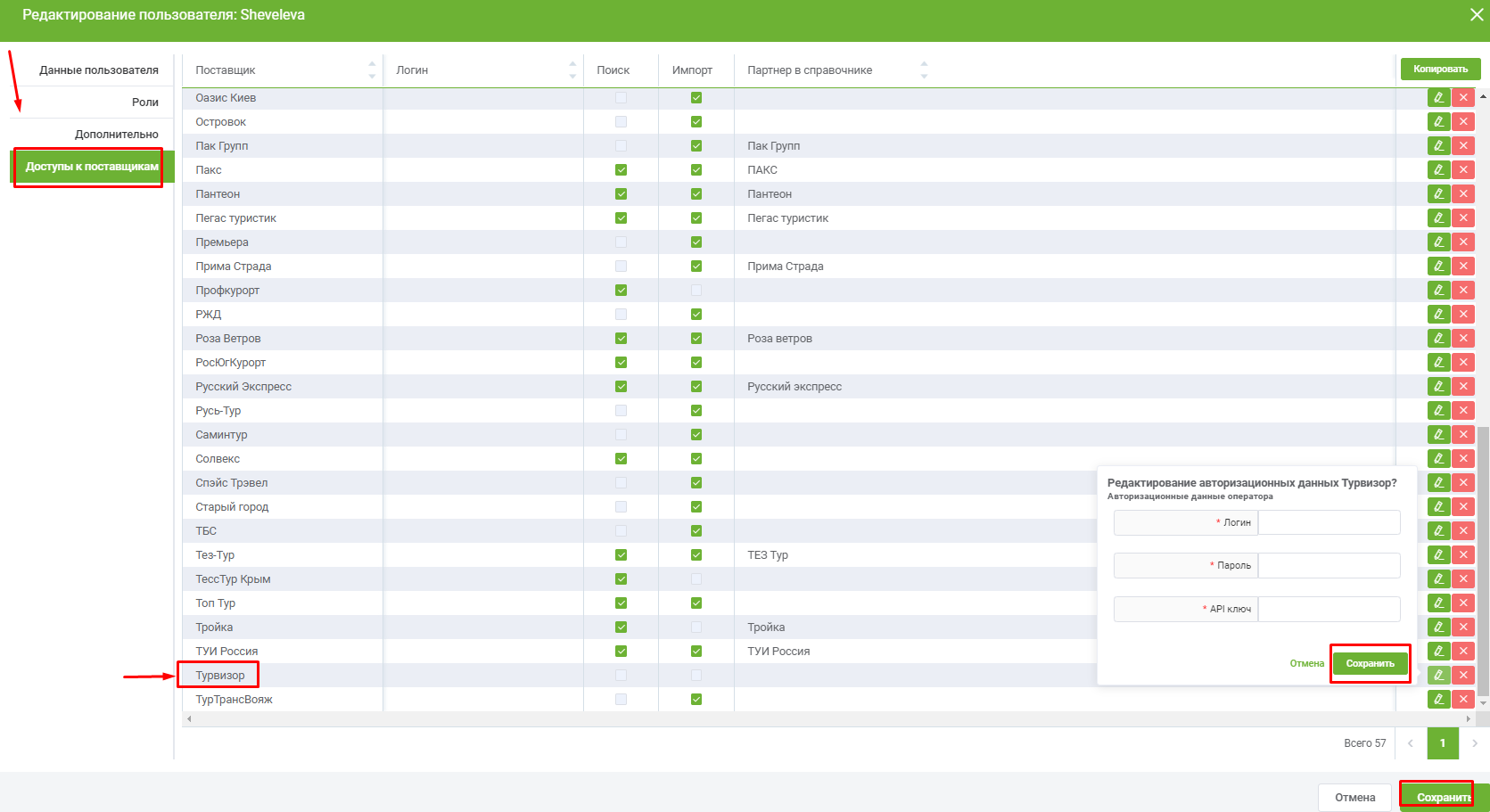Enable Импорт for Профкурорт

[696, 291]
